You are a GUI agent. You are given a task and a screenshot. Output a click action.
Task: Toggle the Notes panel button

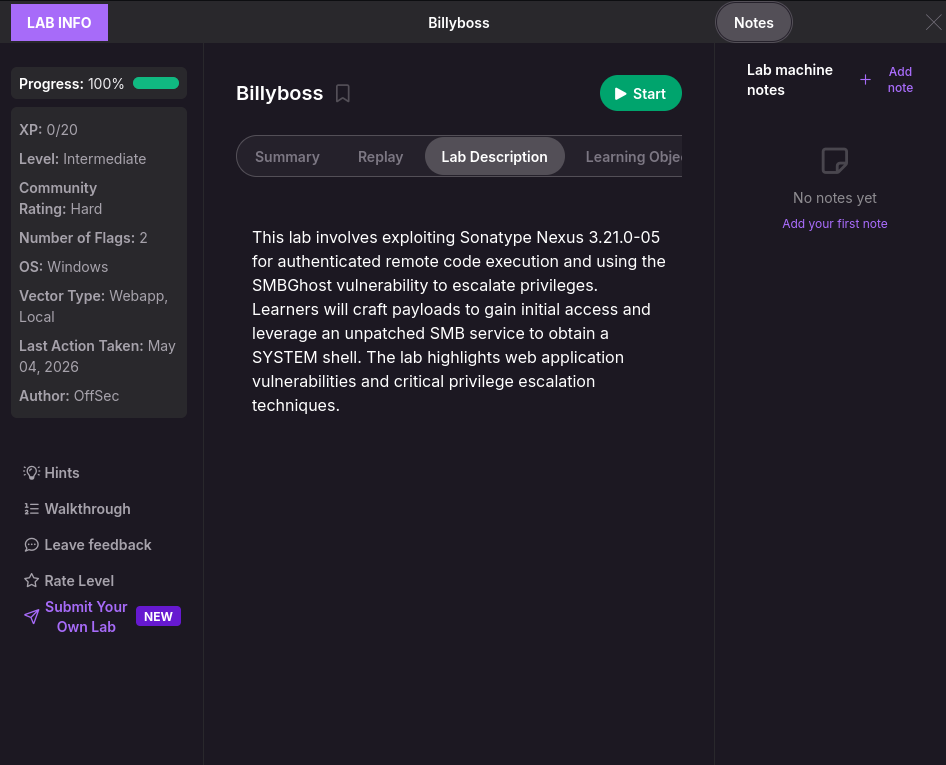pos(754,23)
